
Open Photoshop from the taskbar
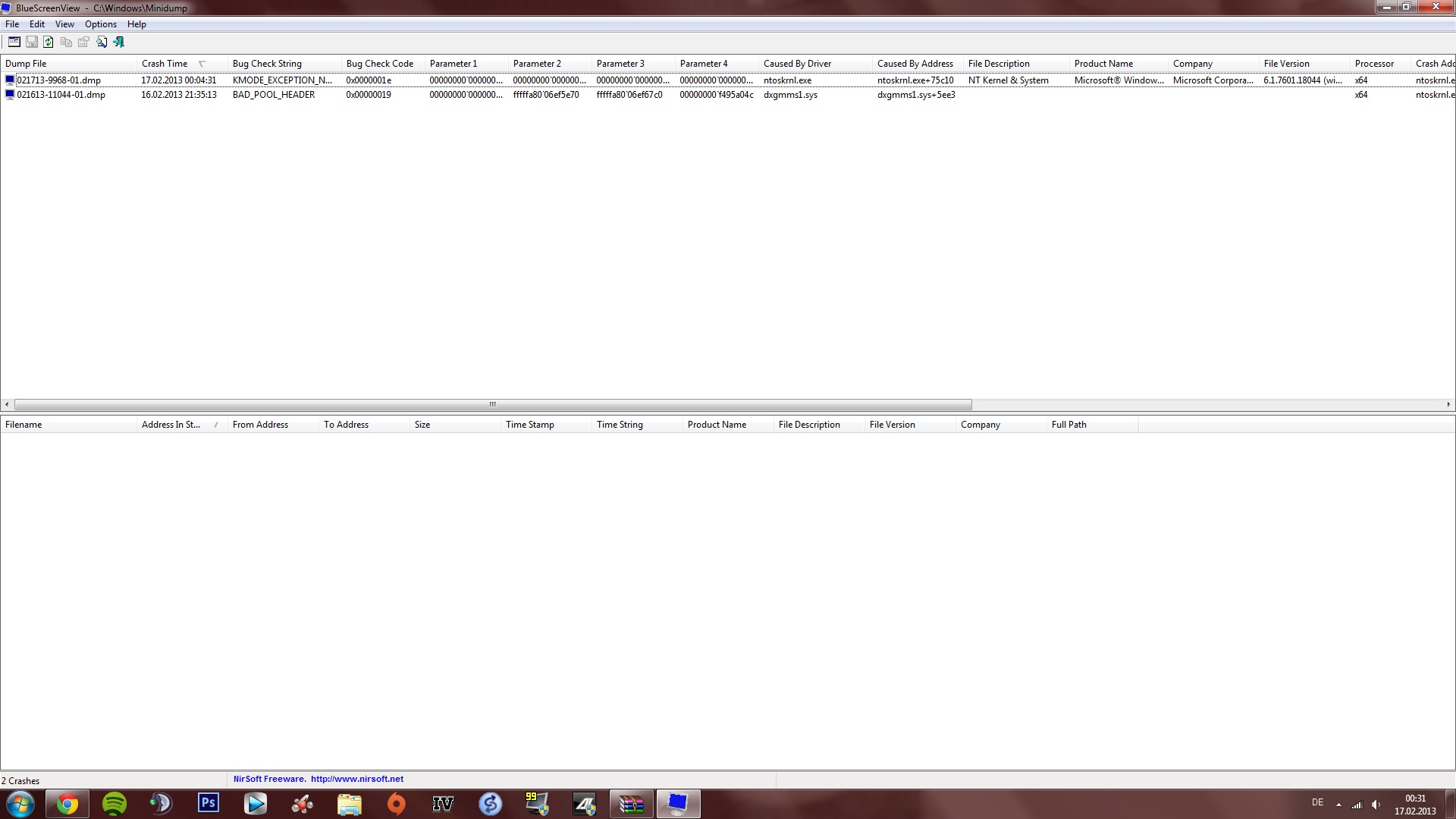click(x=209, y=804)
